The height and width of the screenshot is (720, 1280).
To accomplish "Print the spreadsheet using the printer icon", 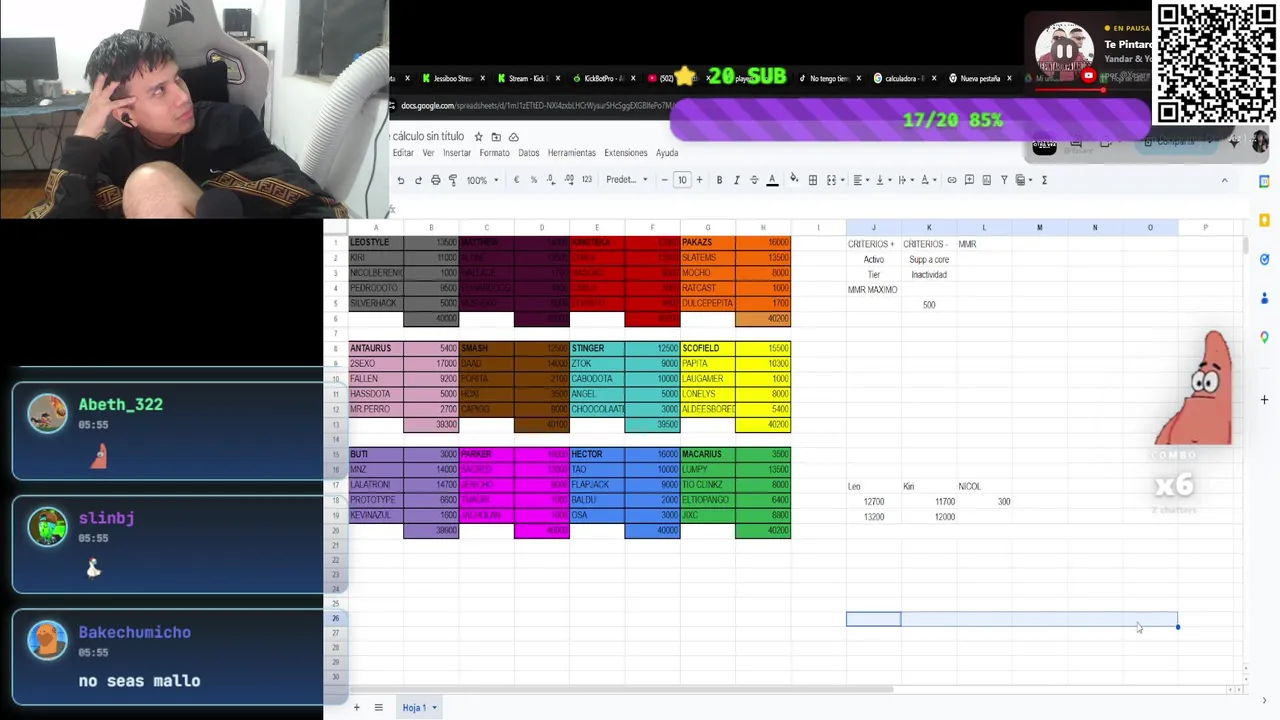I will pos(435,180).
